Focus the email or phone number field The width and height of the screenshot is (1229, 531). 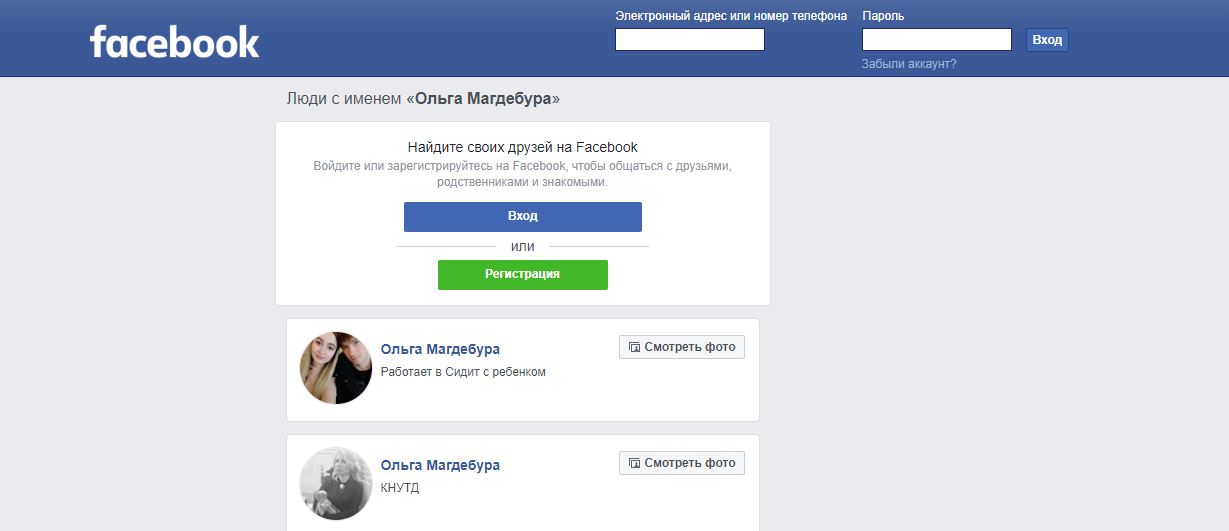[690, 40]
